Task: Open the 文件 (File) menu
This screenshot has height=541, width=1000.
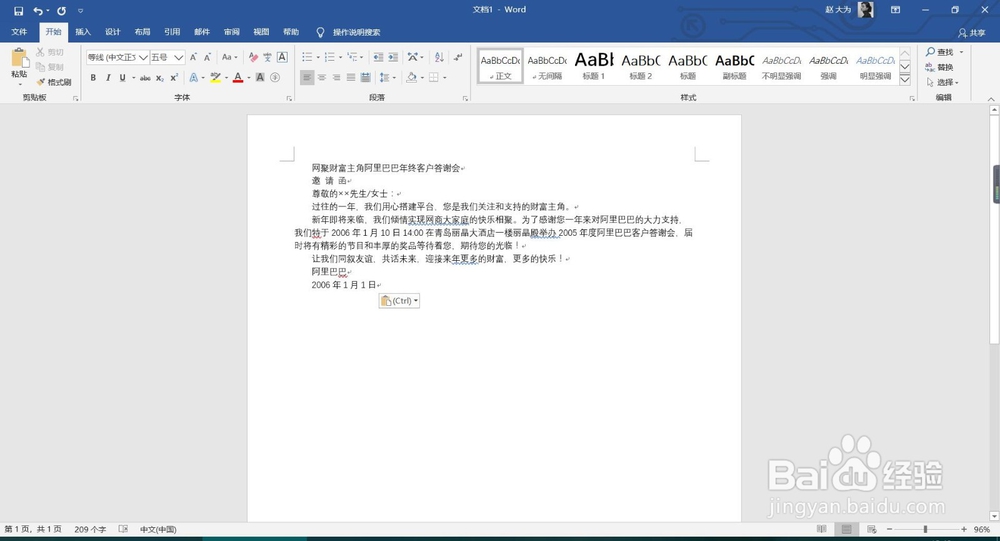Action: click(19, 32)
